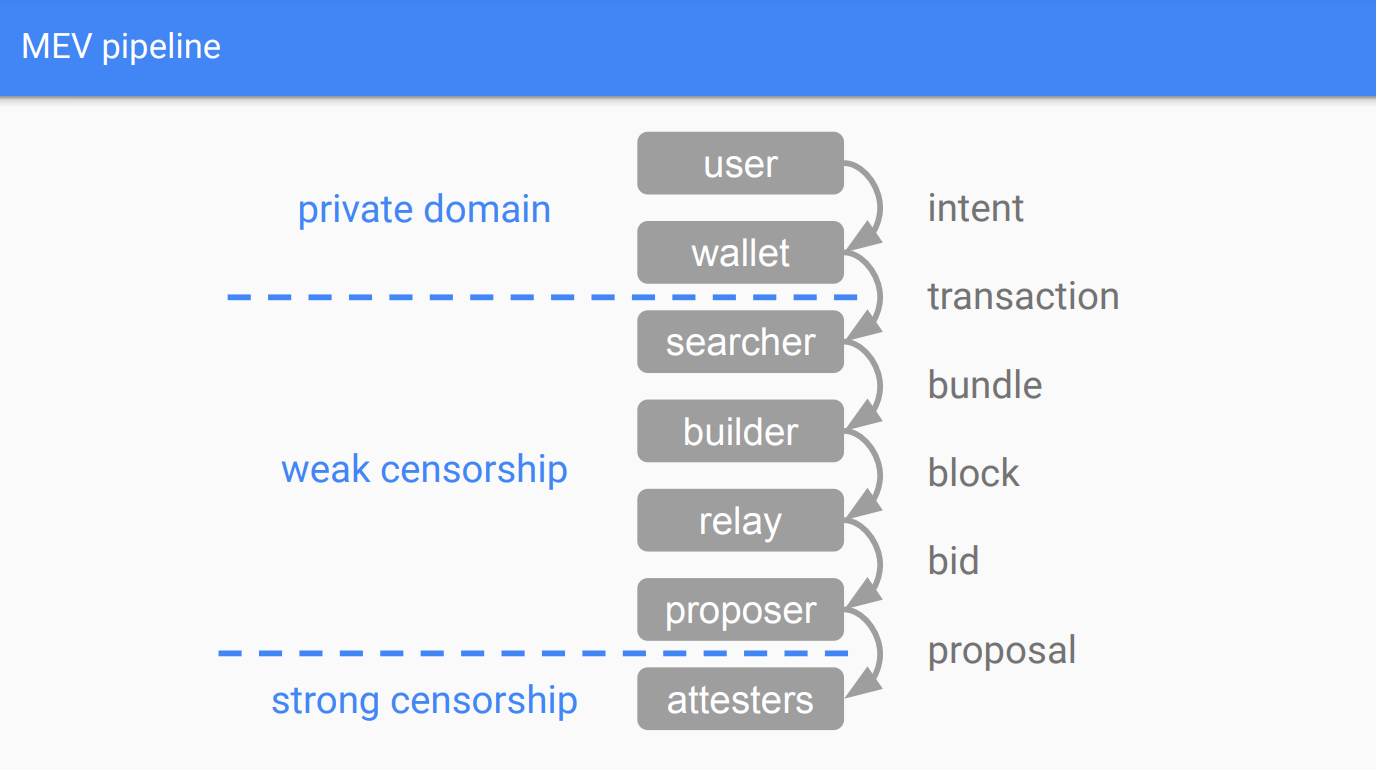This screenshot has width=1376, height=770.
Task: Click the relay box
Action: coord(740,521)
